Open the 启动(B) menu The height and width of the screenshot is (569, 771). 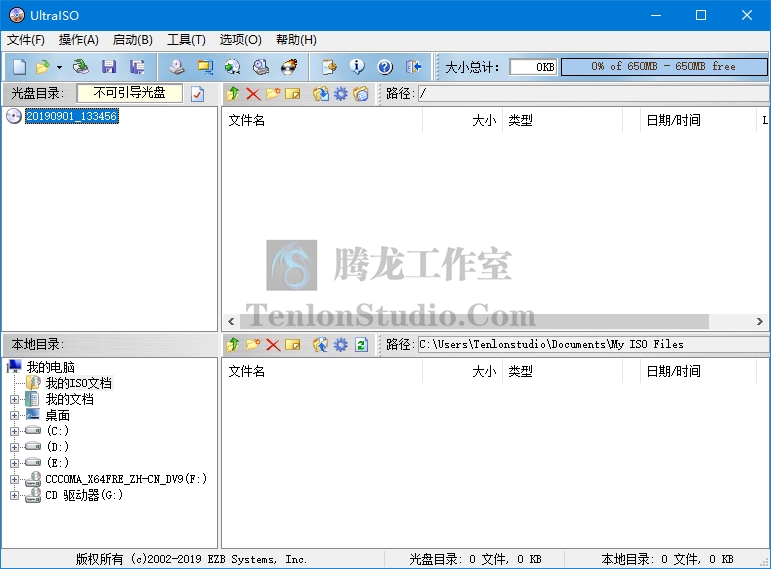(x=133, y=40)
